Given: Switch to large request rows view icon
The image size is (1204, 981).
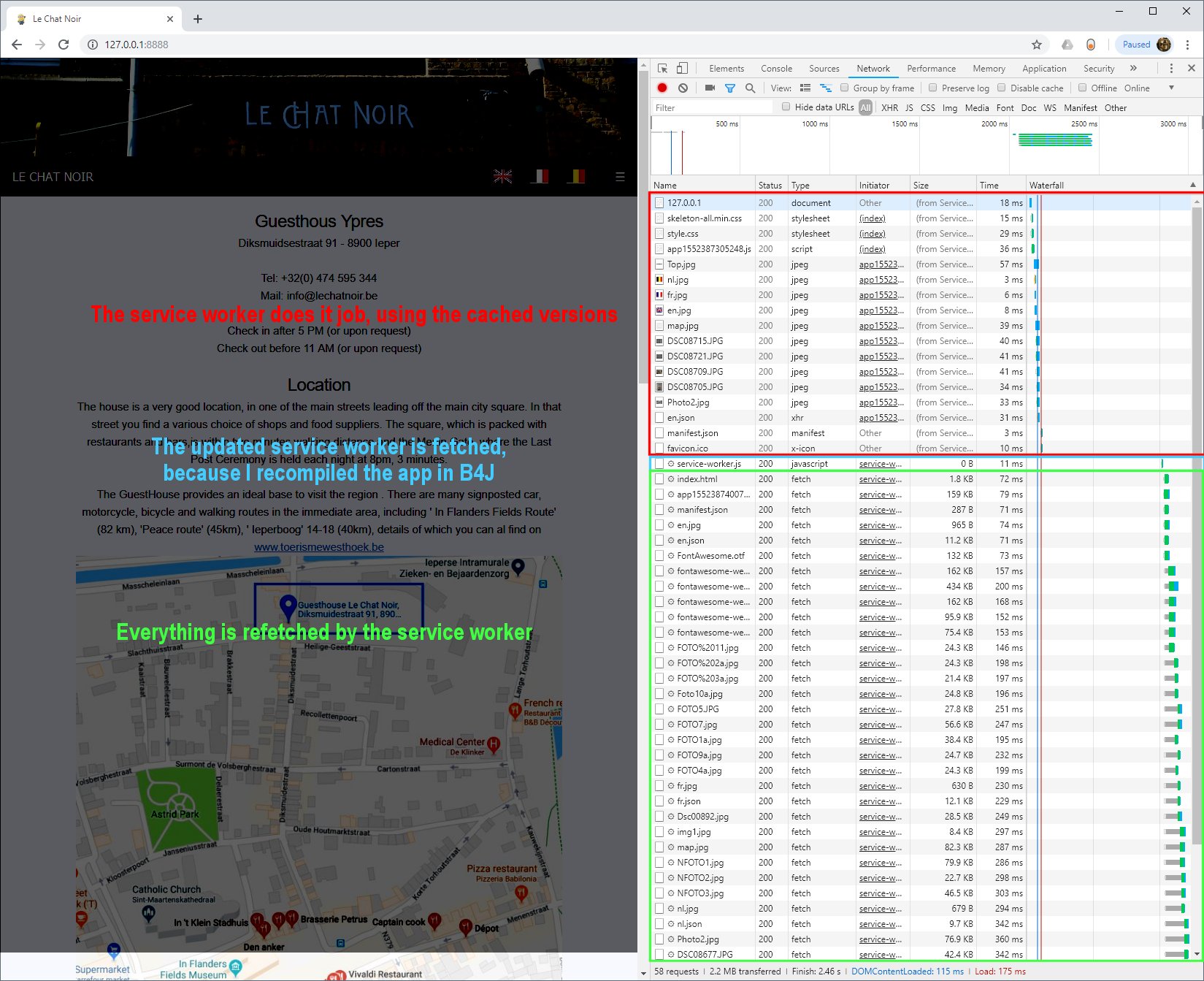Looking at the screenshot, I should [805, 88].
